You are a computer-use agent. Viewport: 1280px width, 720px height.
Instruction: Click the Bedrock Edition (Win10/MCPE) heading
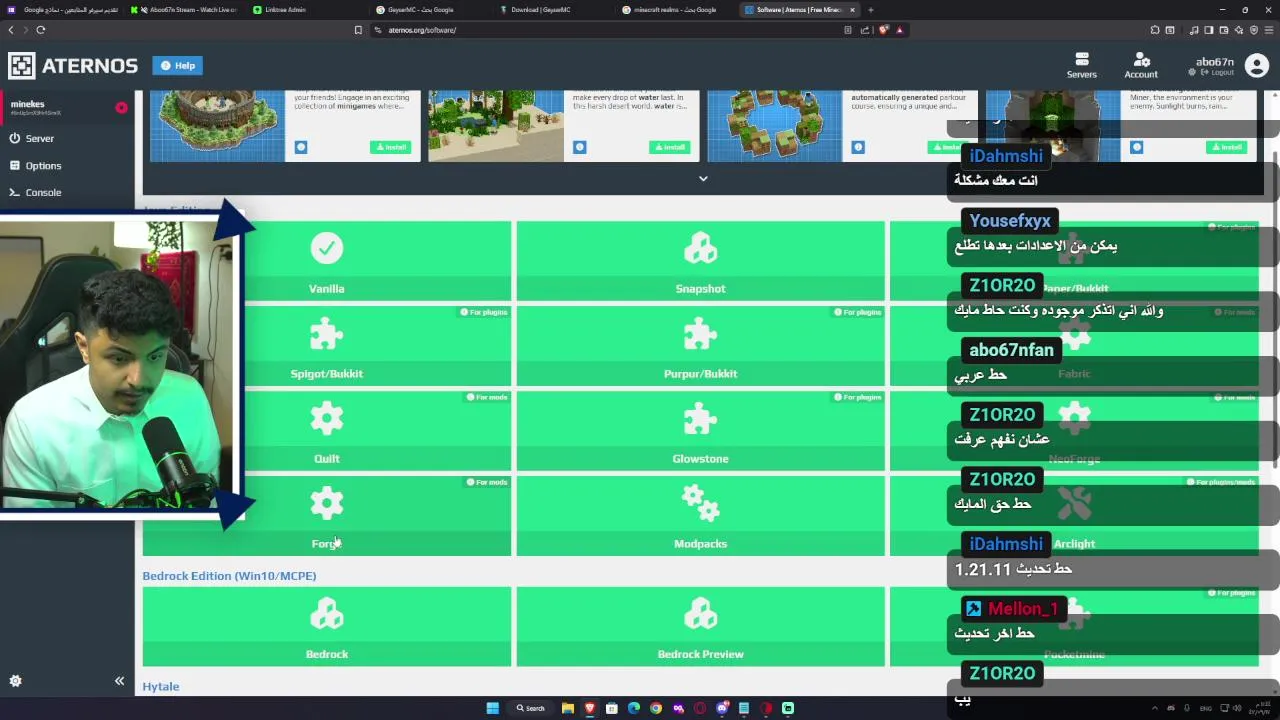tap(229, 576)
